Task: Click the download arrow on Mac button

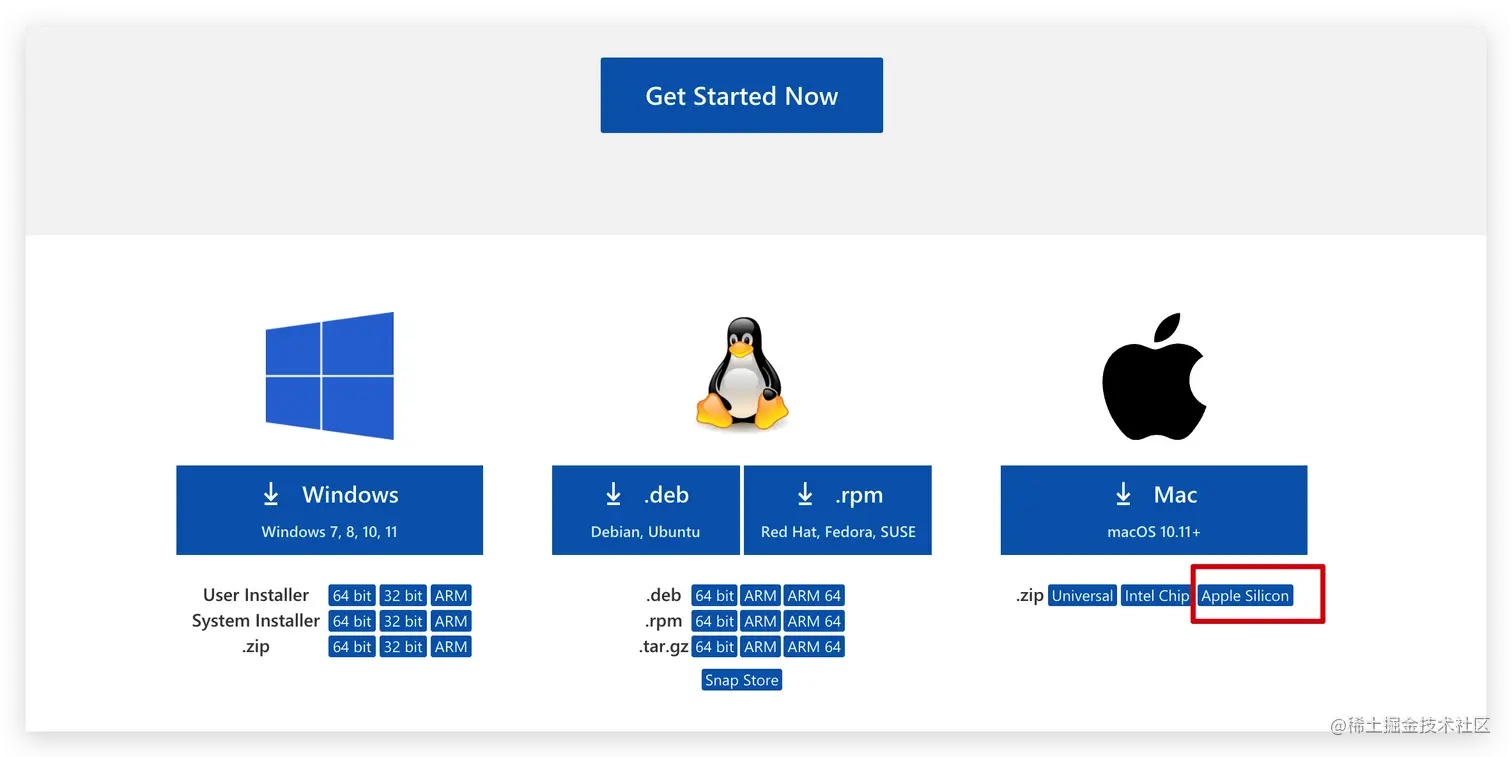Action: click(1123, 494)
